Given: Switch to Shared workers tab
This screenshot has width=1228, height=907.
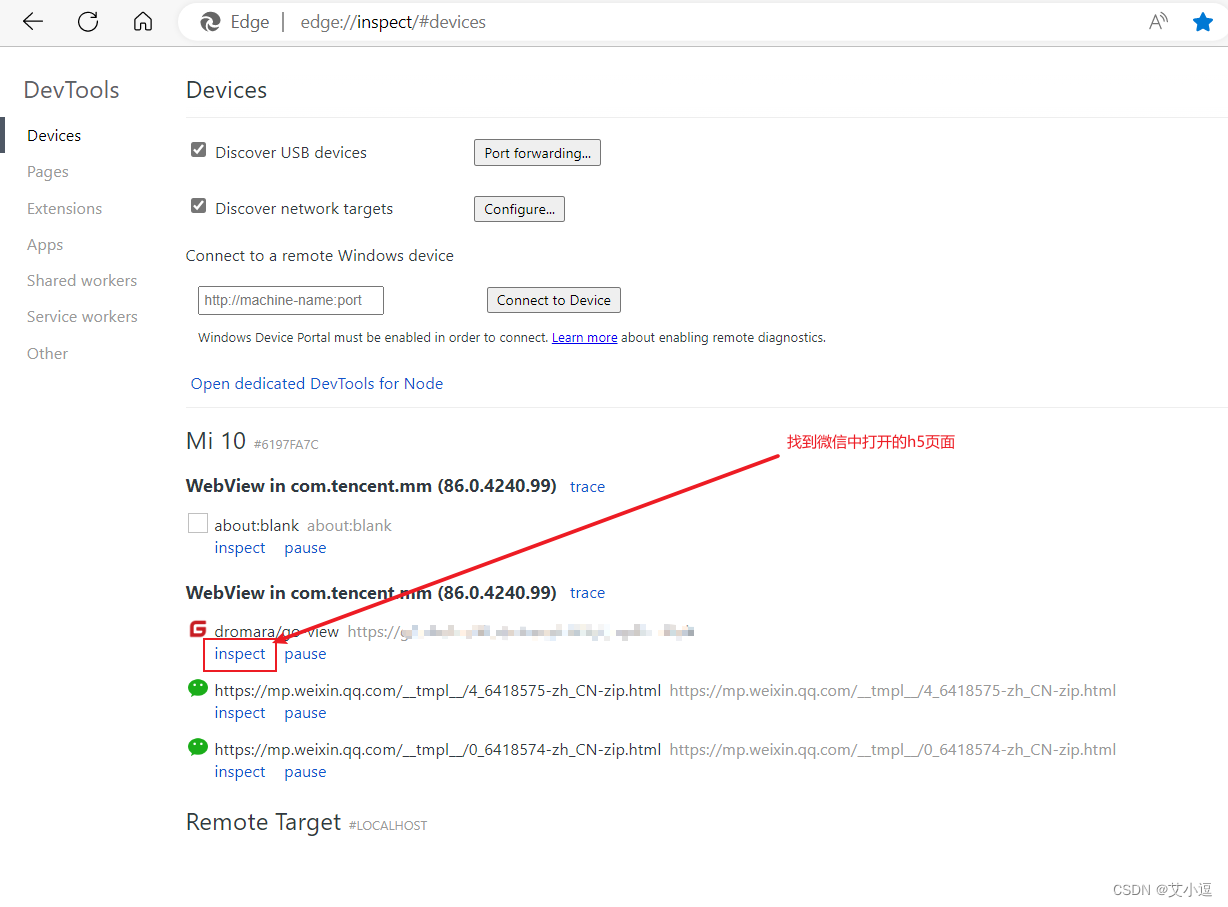Looking at the screenshot, I should point(82,281).
